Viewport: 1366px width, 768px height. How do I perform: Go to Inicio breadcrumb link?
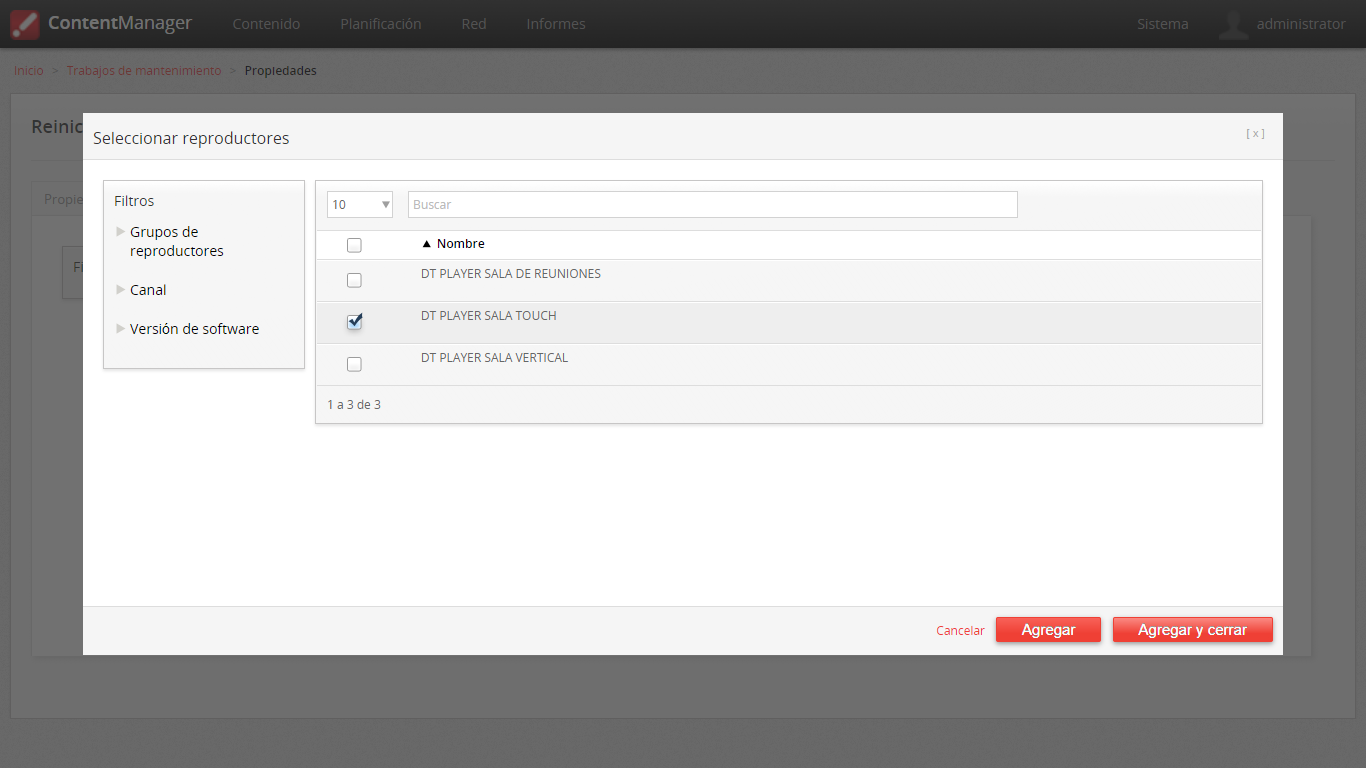click(29, 71)
